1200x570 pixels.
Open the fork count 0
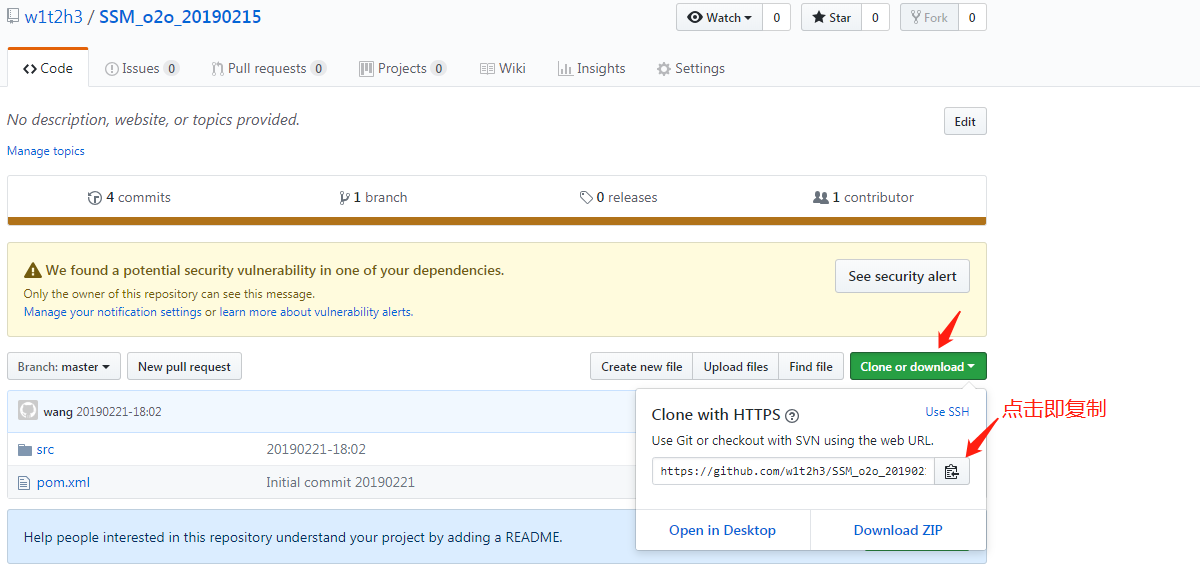972,17
